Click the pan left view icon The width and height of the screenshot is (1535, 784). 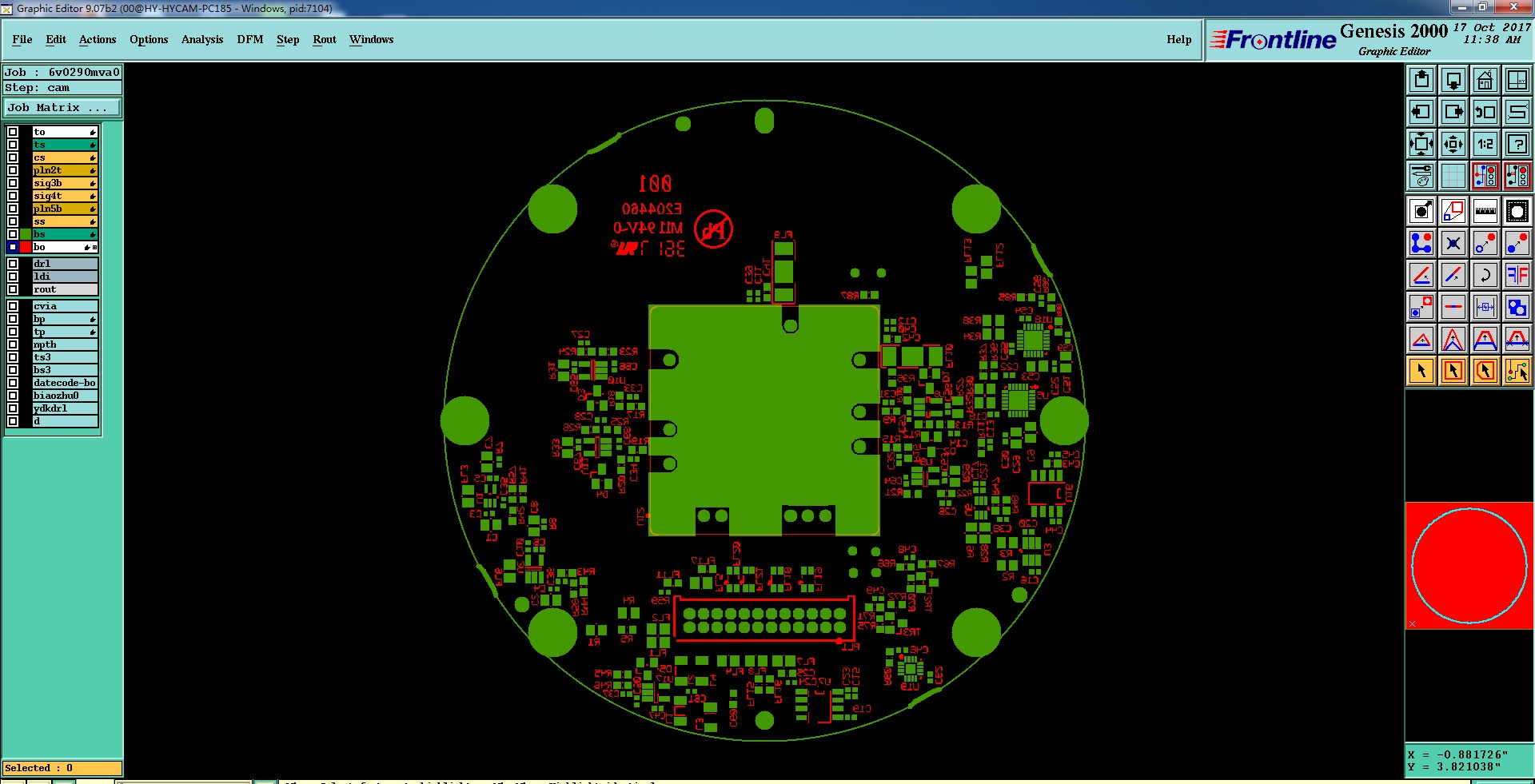coord(1421,112)
